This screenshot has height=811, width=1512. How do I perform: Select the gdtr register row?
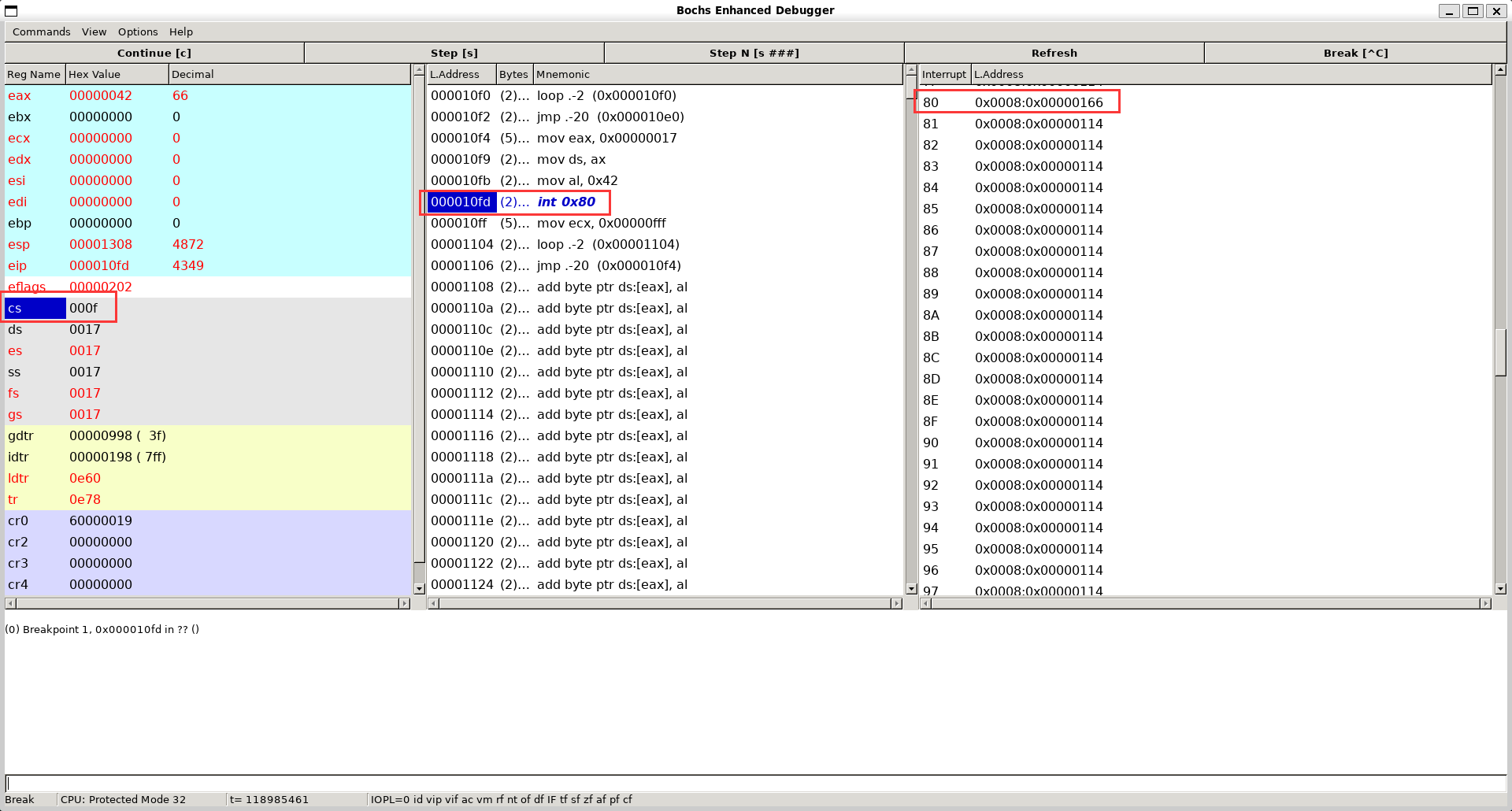pyautogui.click(x=208, y=435)
